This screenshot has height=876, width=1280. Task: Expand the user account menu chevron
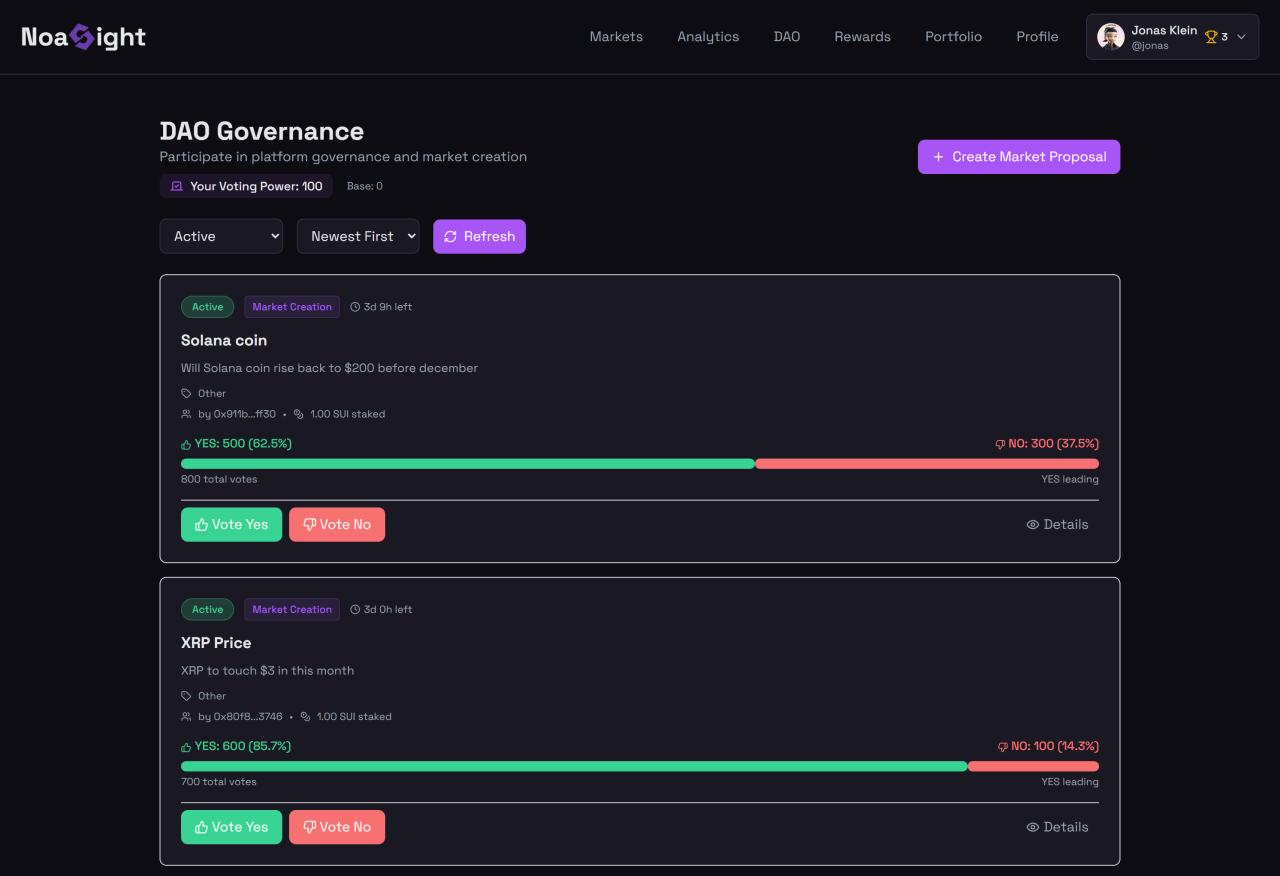1241,37
